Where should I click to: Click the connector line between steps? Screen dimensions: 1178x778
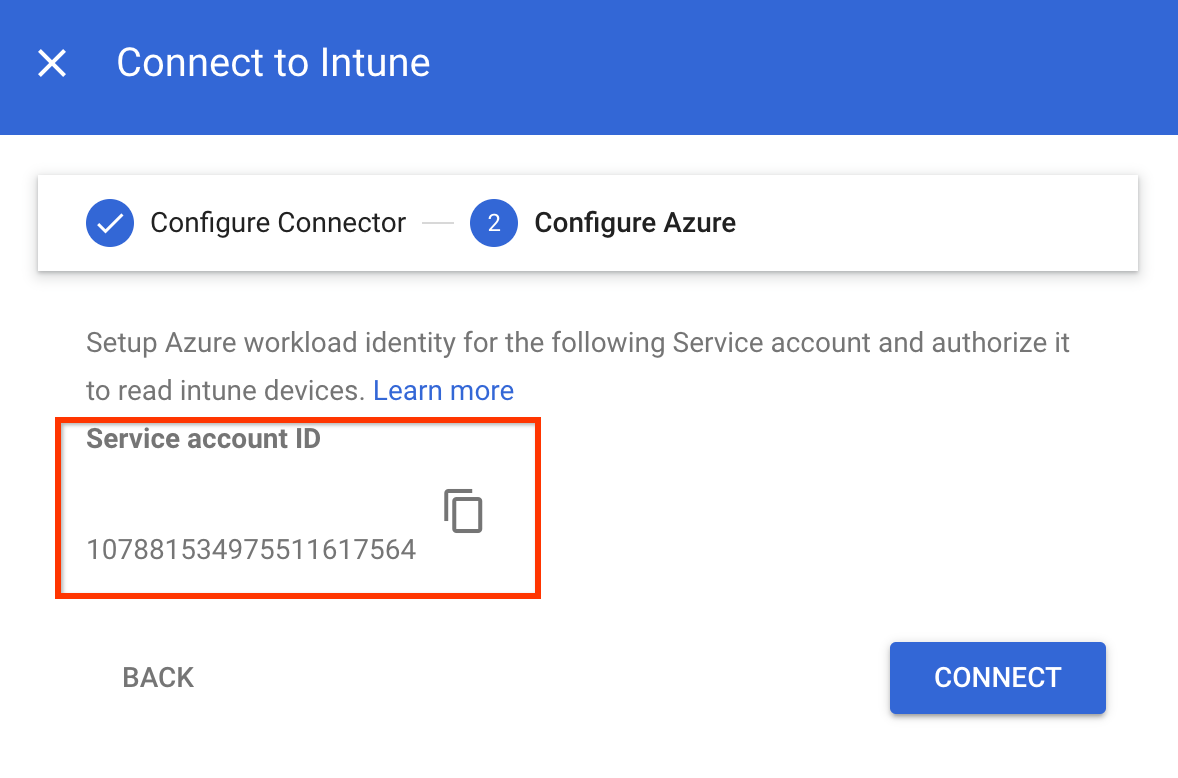pyautogui.click(x=438, y=223)
